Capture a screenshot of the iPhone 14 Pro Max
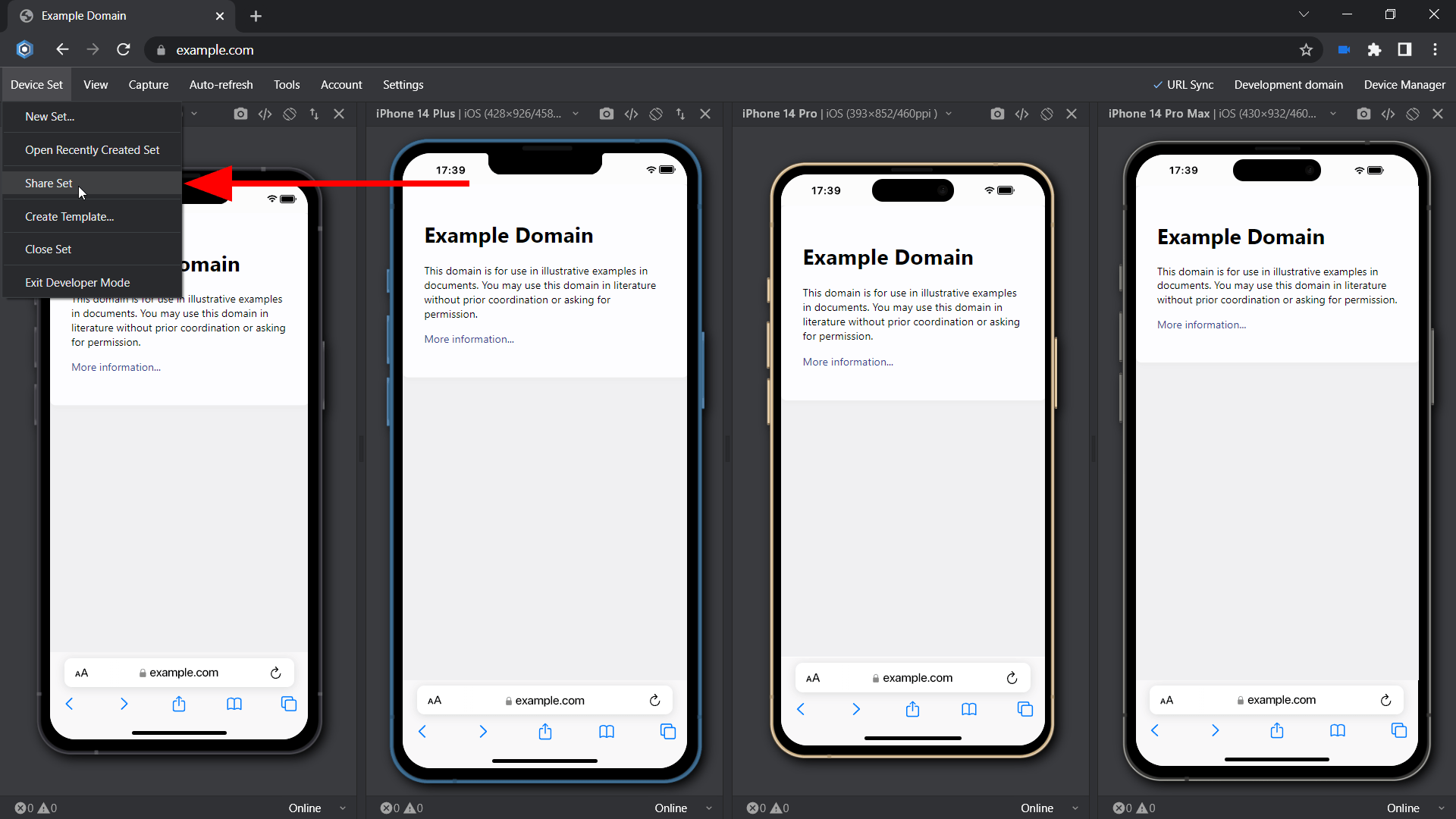The image size is (1456, 819). (1363, 114)
